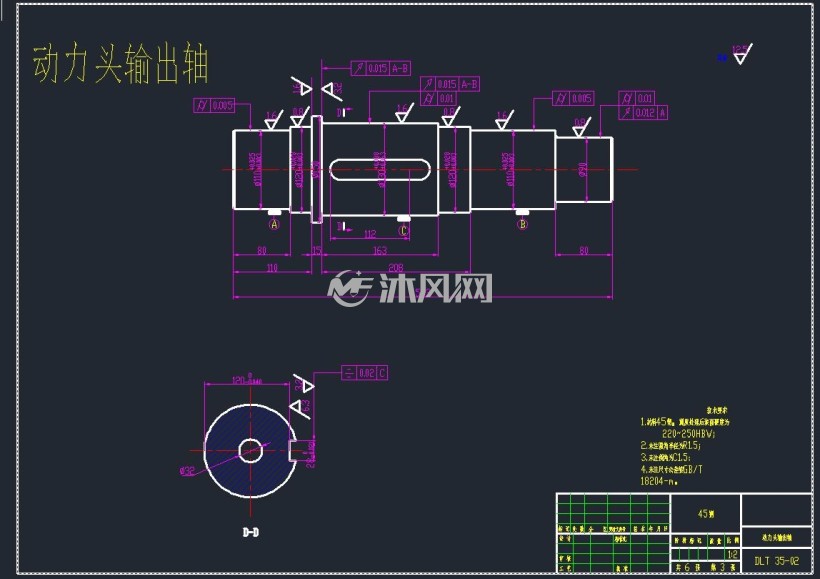Pick the hatched D-D cross-section area
Image resolution: width=820 pixels, height=579 pixels.
tap(250, 450)
